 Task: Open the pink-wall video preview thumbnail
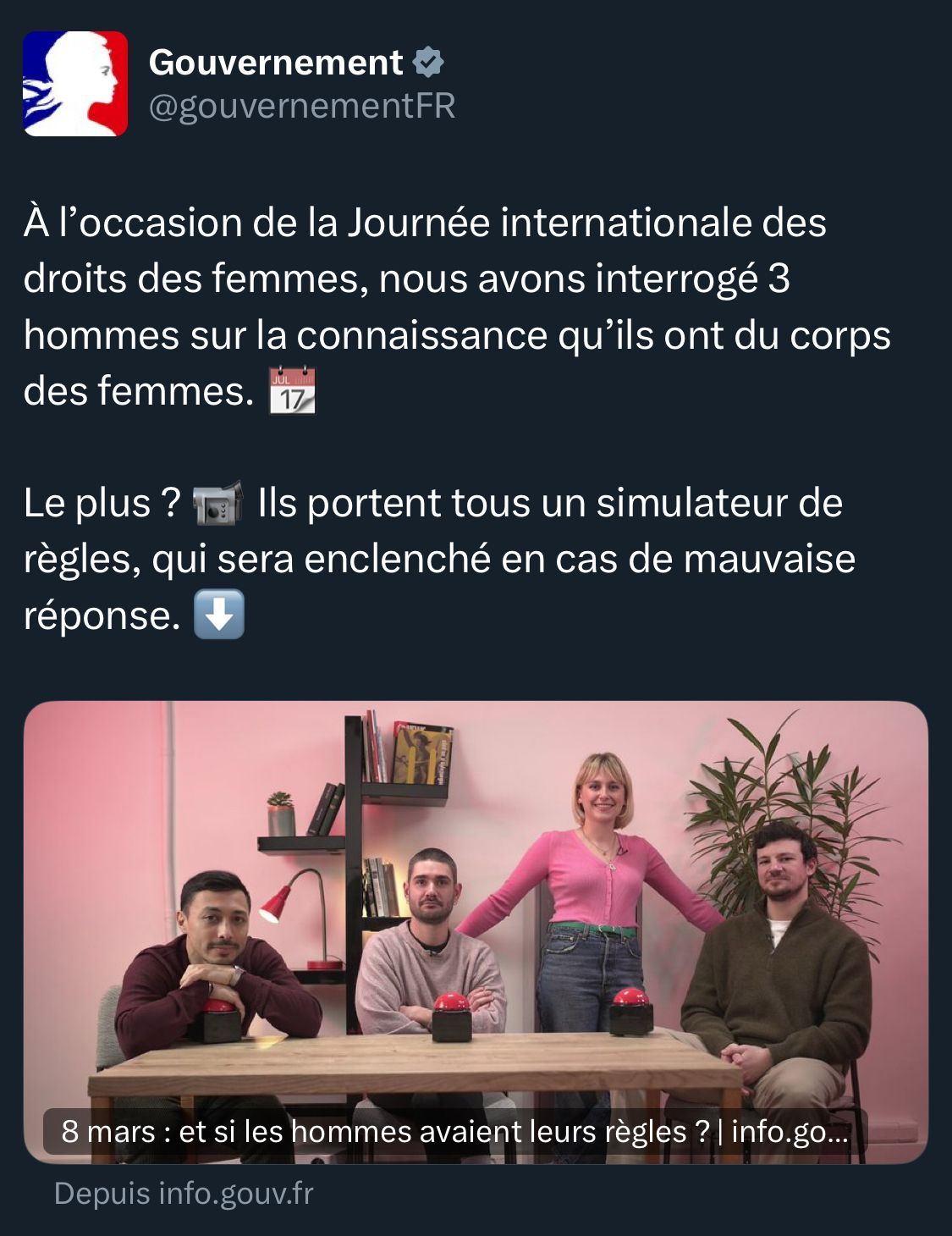click(x=476, y=932)
